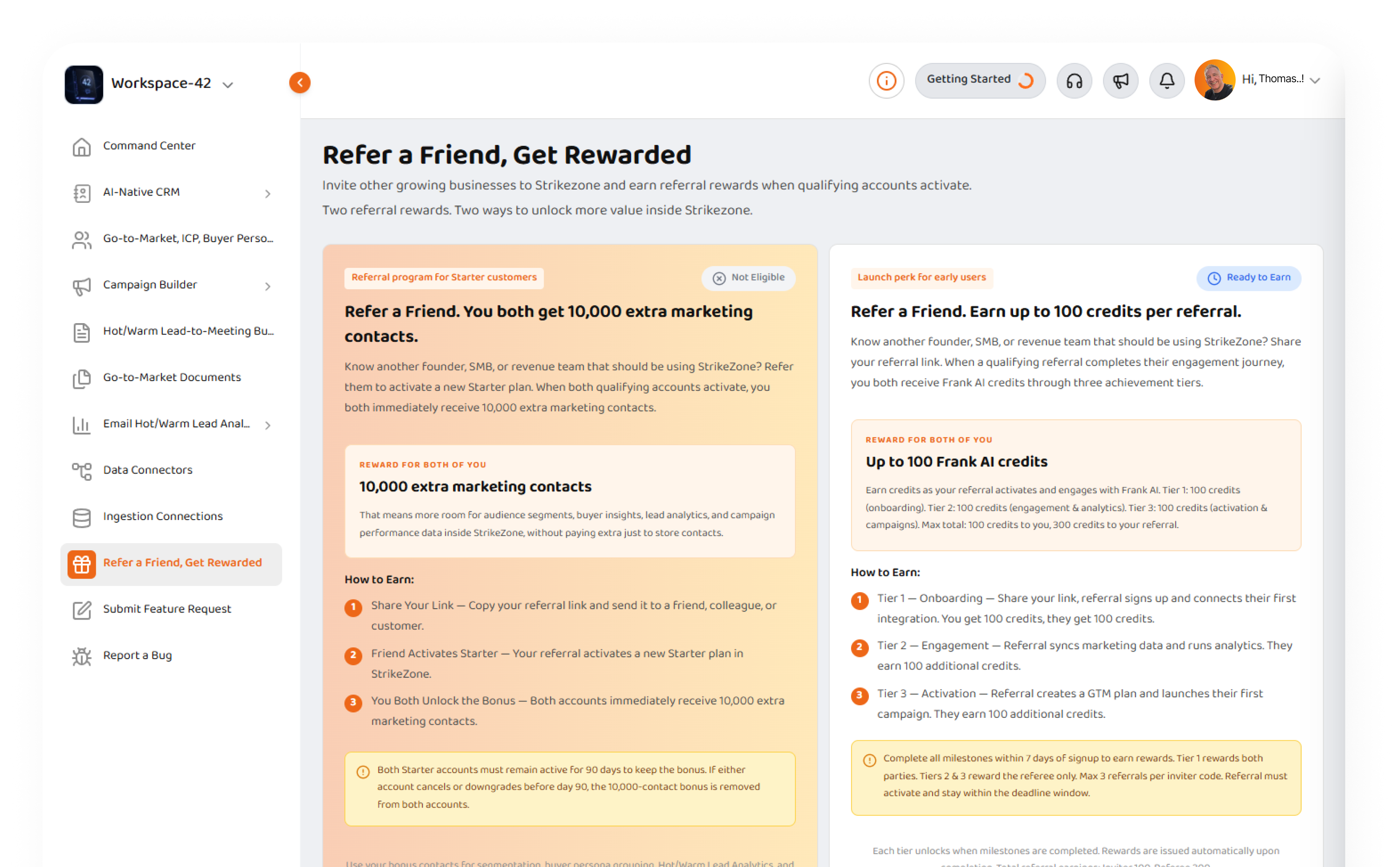
Task: Click the Friend Activates Starter step text
Action: (557, 663)
